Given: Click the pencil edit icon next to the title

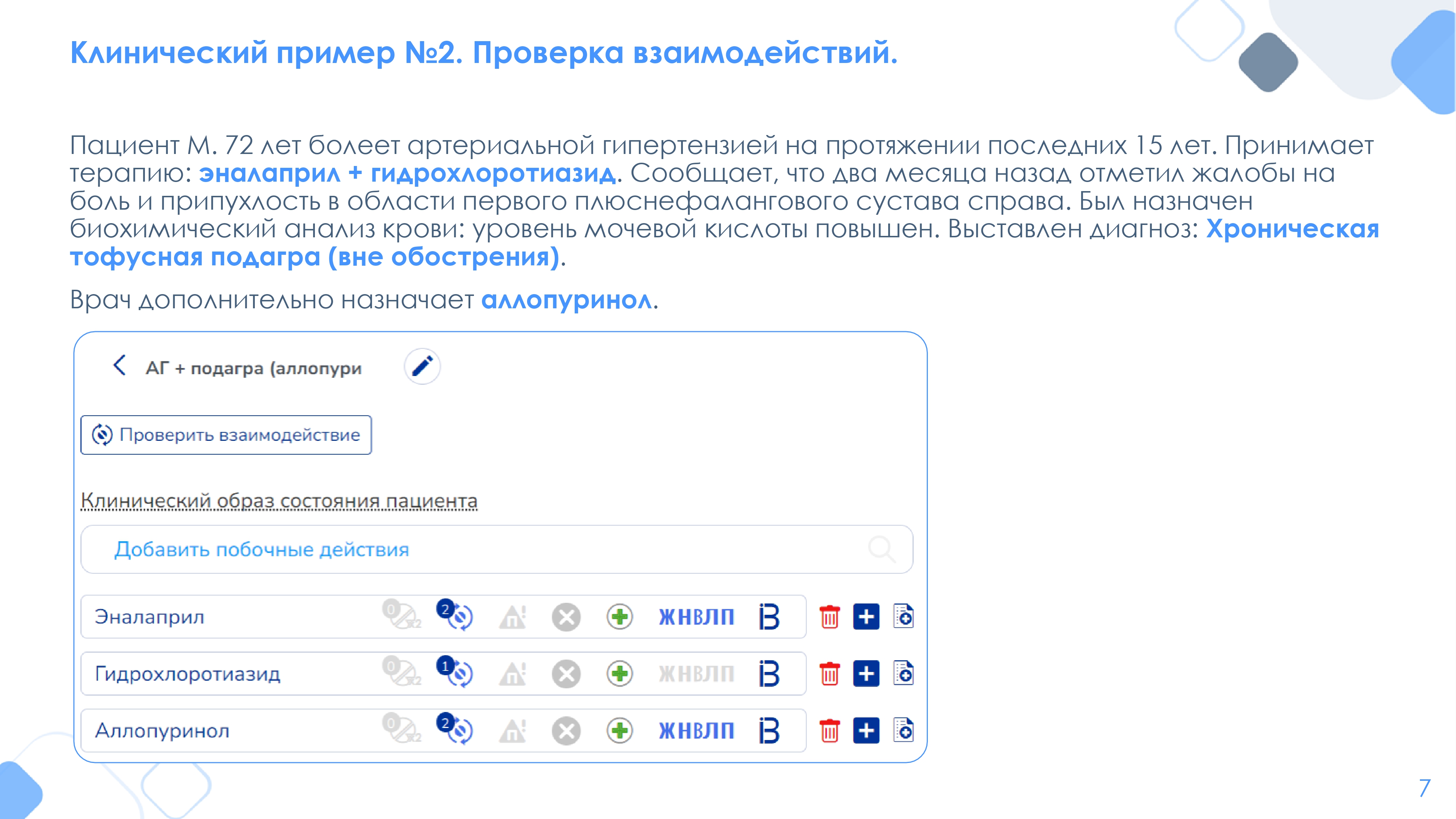Looking at the screenshot, I should point(422,366).
